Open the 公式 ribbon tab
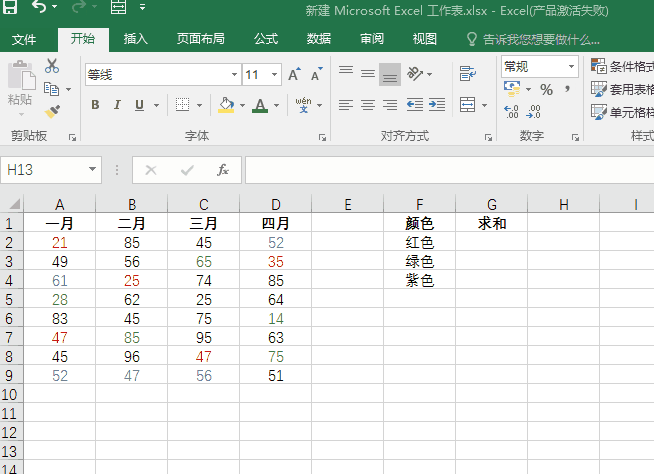Image resolution: width=654 pixels, height=474 pixels. [x=266, y=39]
